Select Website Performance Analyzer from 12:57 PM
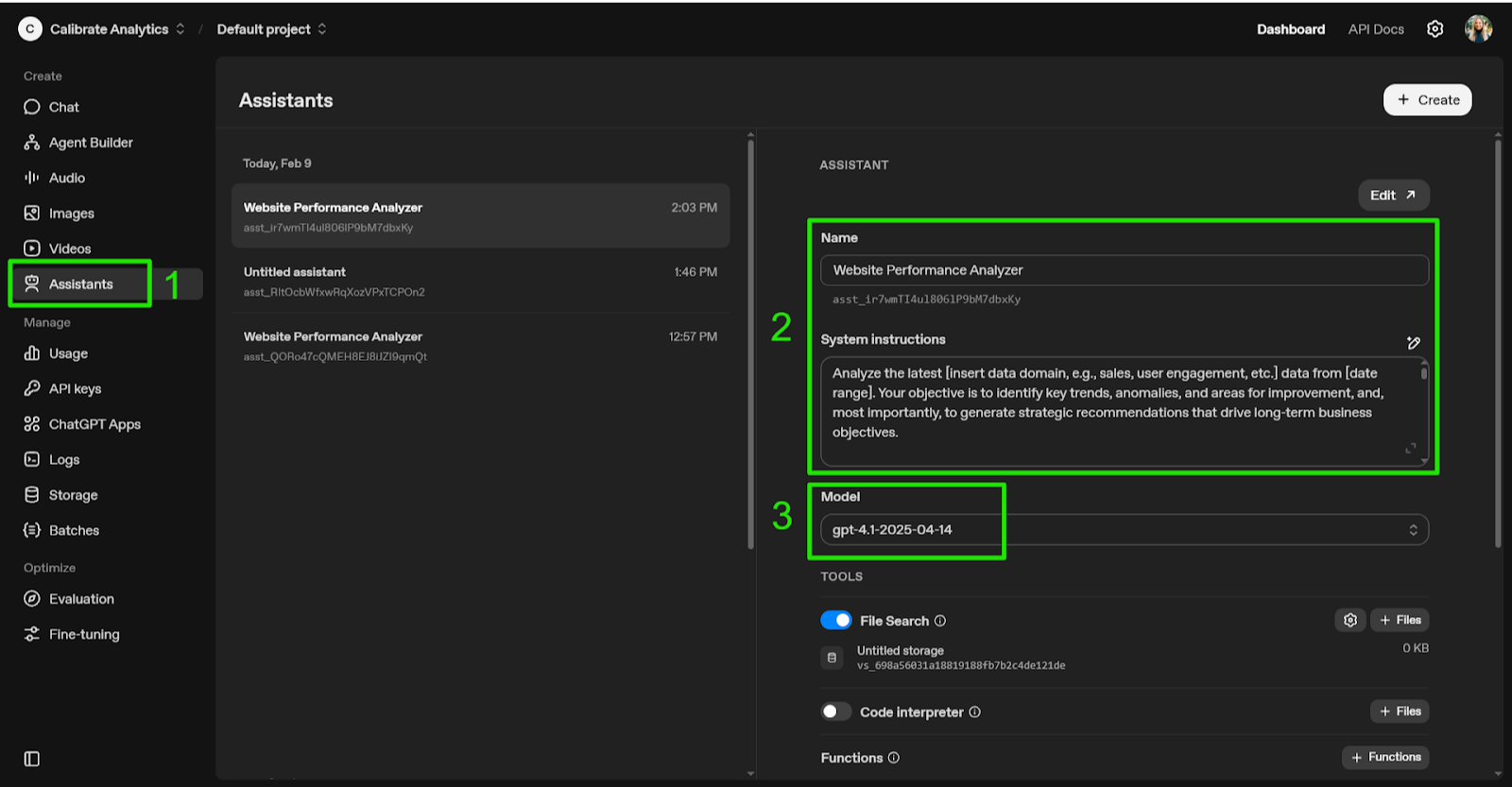 coord(480,346)
